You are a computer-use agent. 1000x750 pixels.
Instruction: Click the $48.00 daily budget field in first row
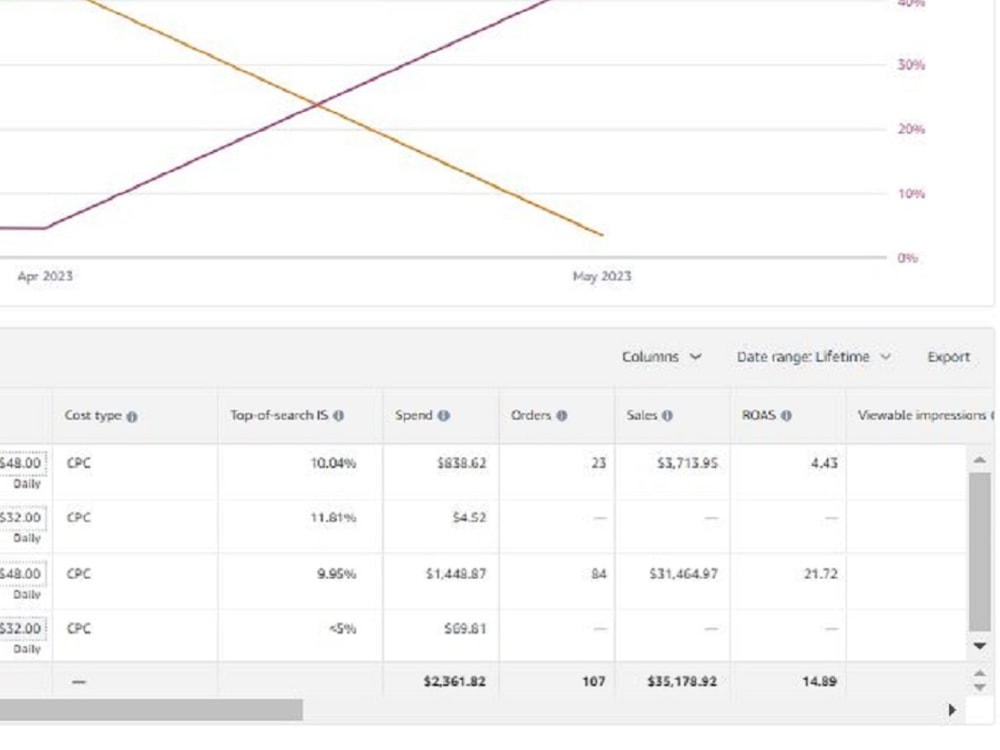(x=22, y=463)
